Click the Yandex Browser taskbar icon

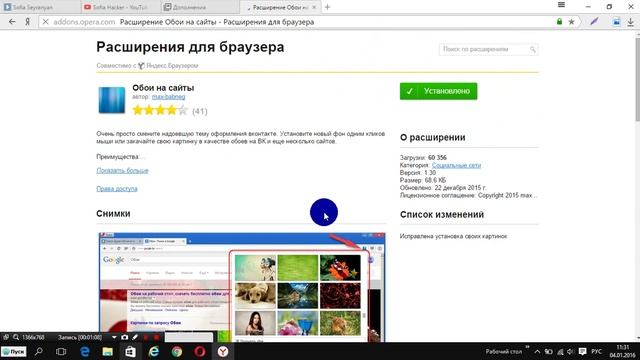[223, 351]
